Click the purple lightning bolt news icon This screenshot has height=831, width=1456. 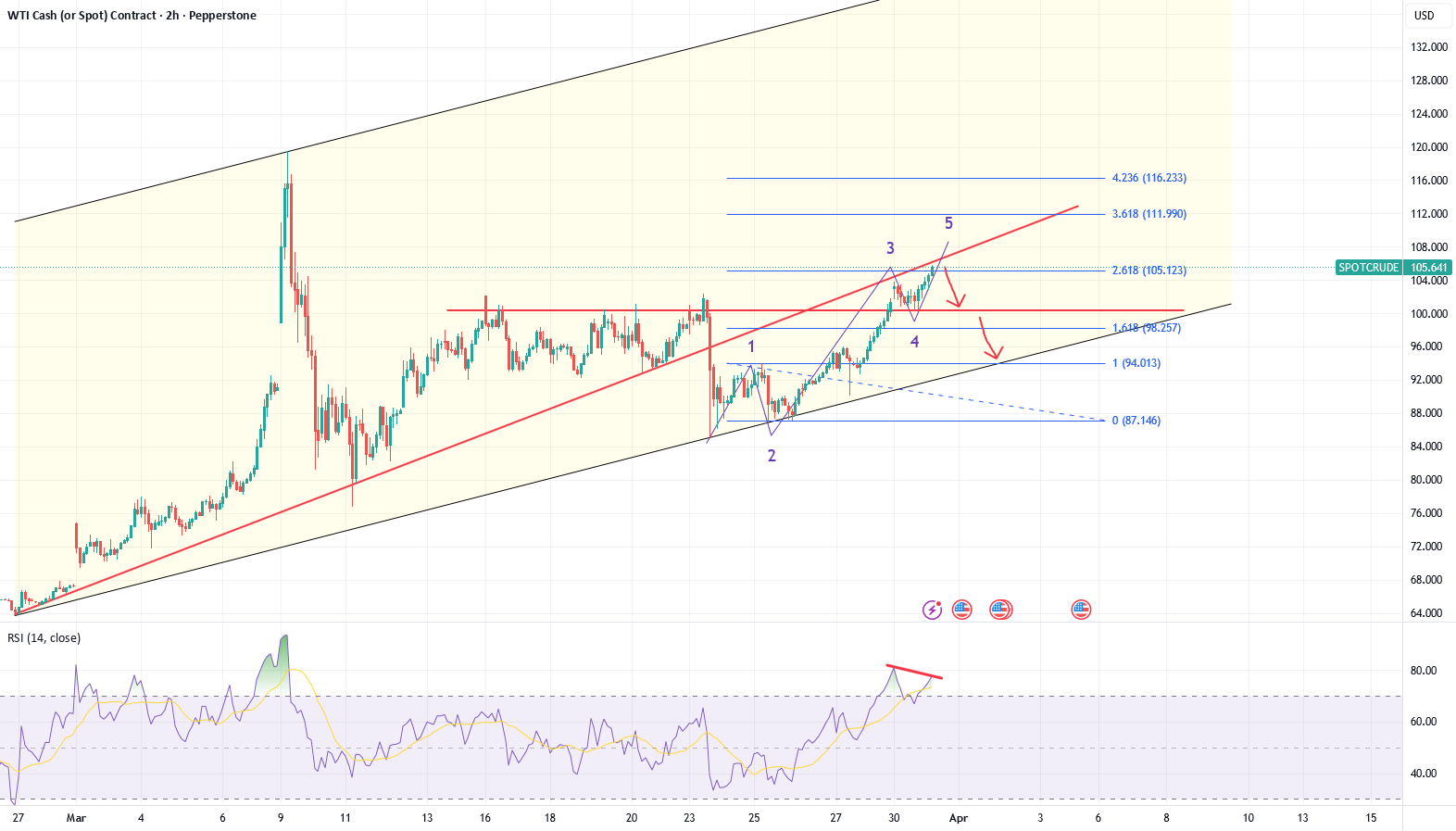pos(932,610)
